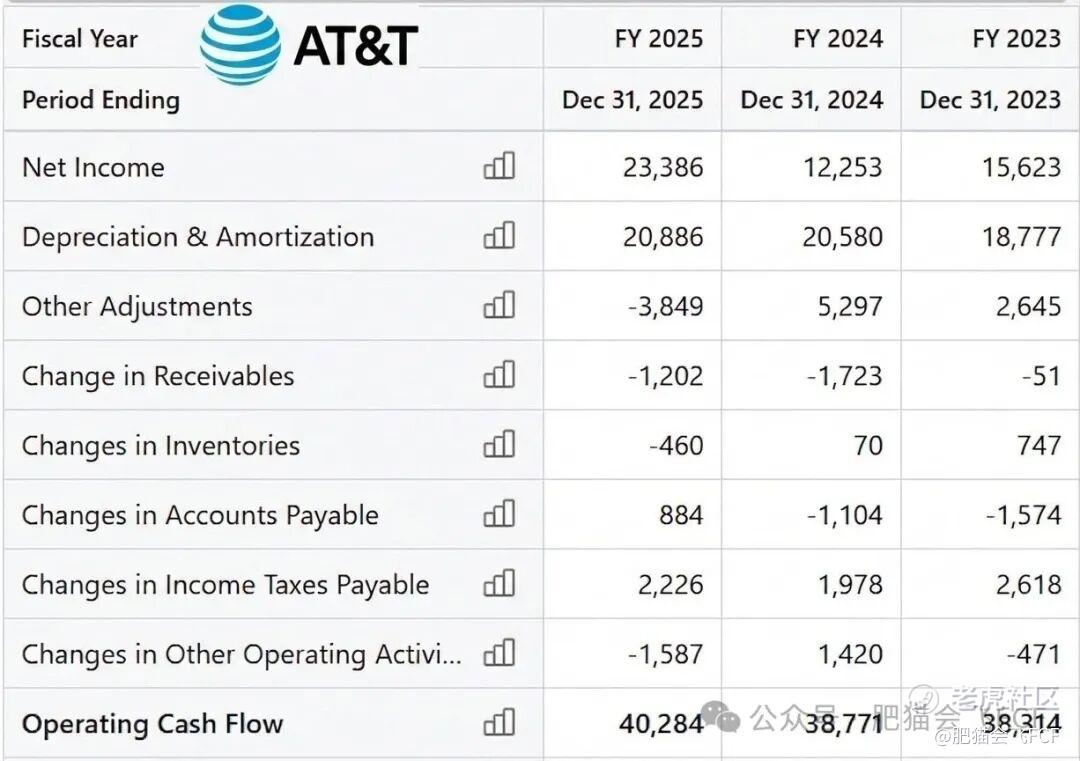Screen dimensions: 1080x761
Task: Show chart for Changes in Other Operating Activities
Action: coord(499,653)
